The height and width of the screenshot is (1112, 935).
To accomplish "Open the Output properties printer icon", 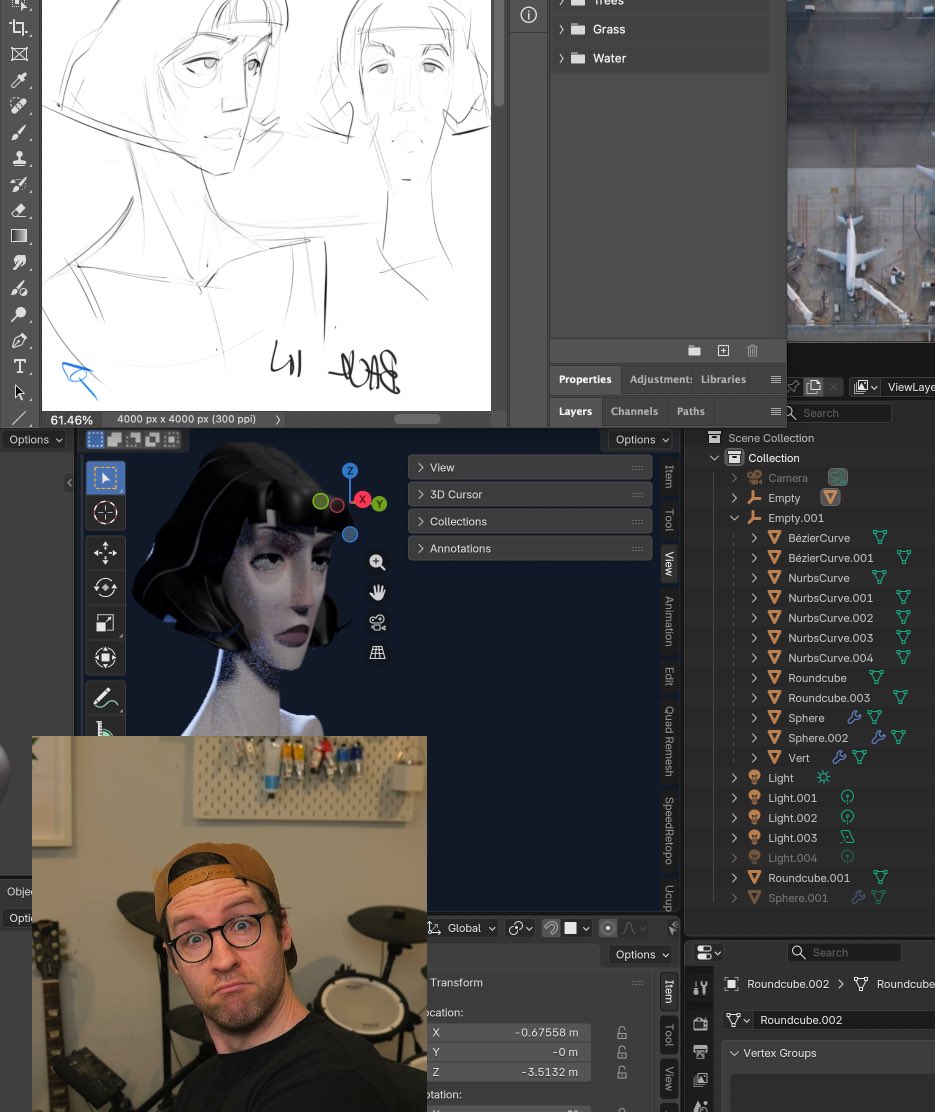I will pos(700,1051).
